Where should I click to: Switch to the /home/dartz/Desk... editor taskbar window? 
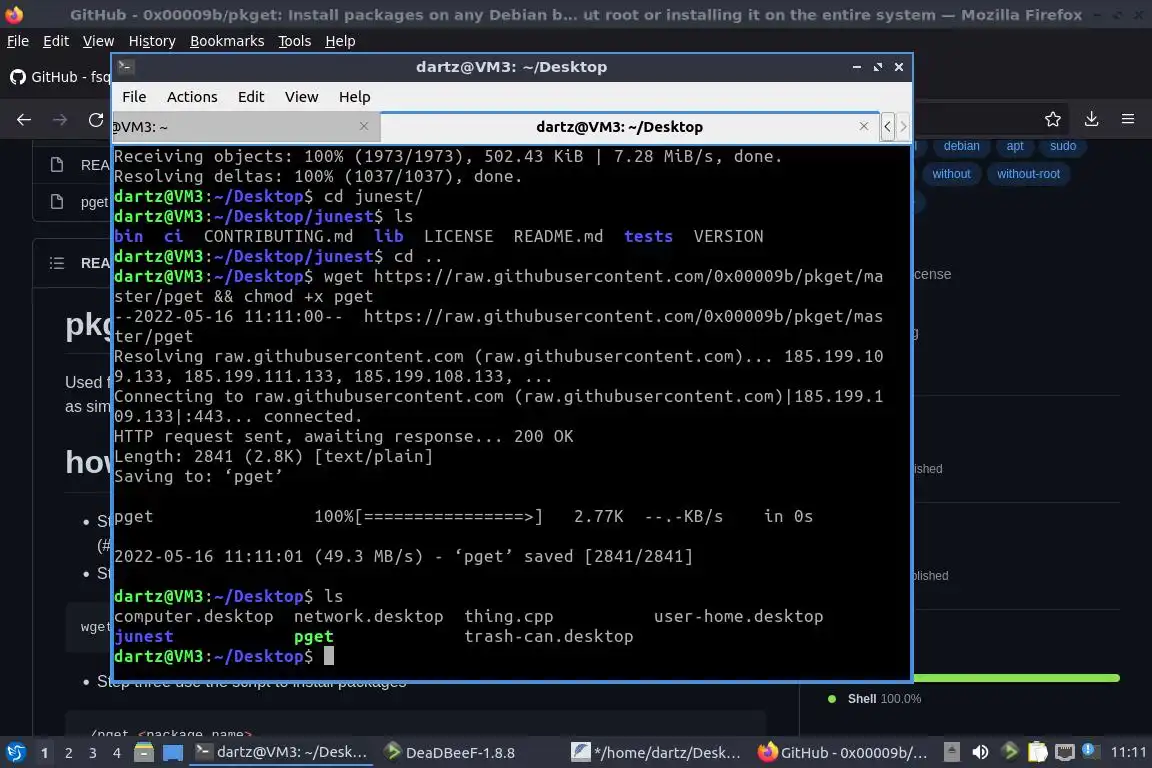point(656,753)
